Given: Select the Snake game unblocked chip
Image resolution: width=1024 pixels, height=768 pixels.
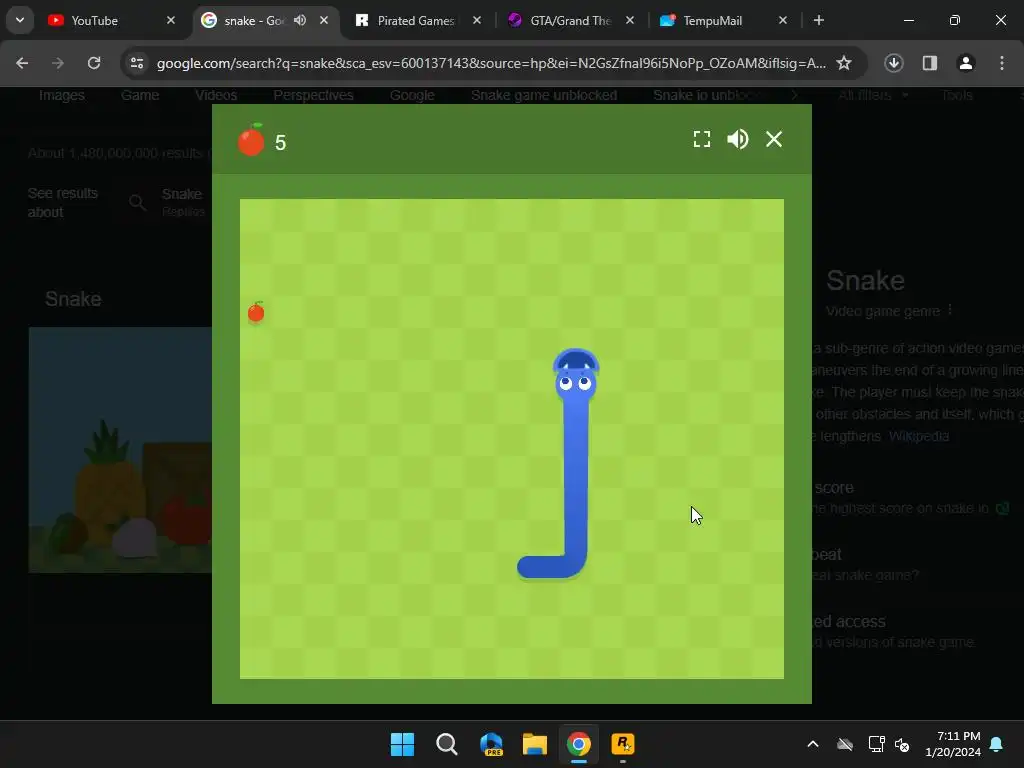Looking at the screenshot, I should [x=544, y=95].
